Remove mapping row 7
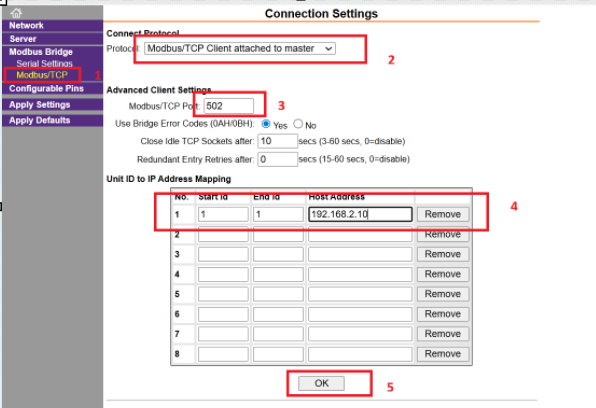The height and width of the screenshot is (408, 596). pos(443,334)
